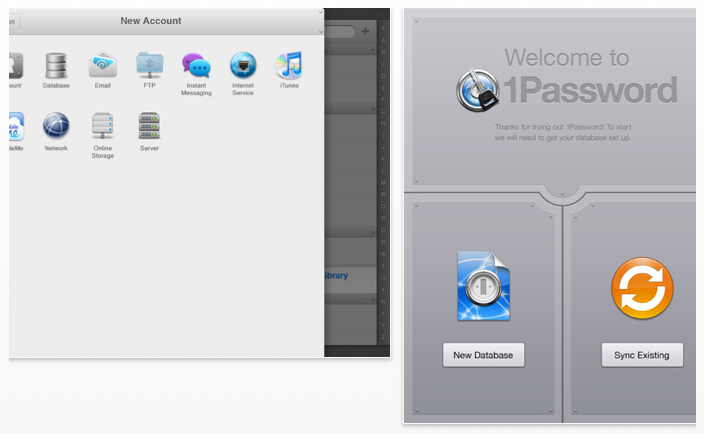Click the New Account popover title
The height and width of the screenshot is (434, 704).
tap(151, 21)
